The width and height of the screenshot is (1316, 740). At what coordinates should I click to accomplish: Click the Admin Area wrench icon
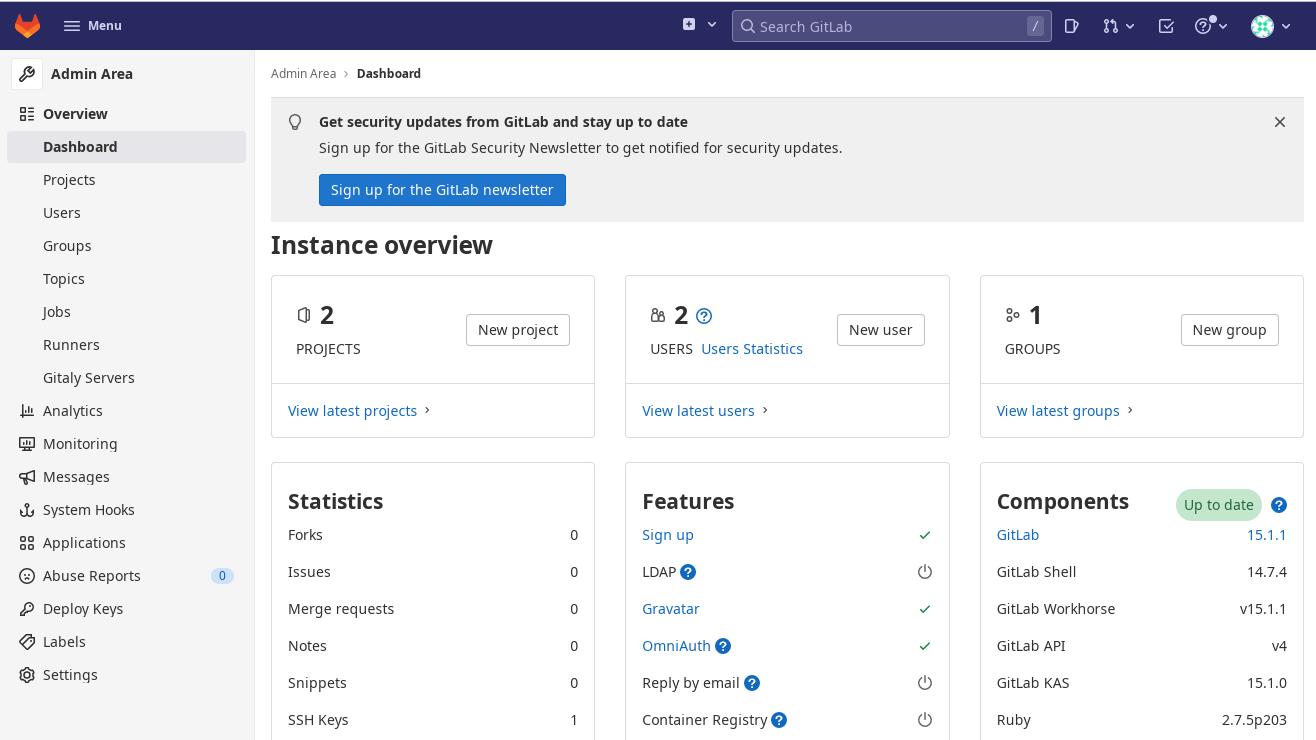(26, 73)
